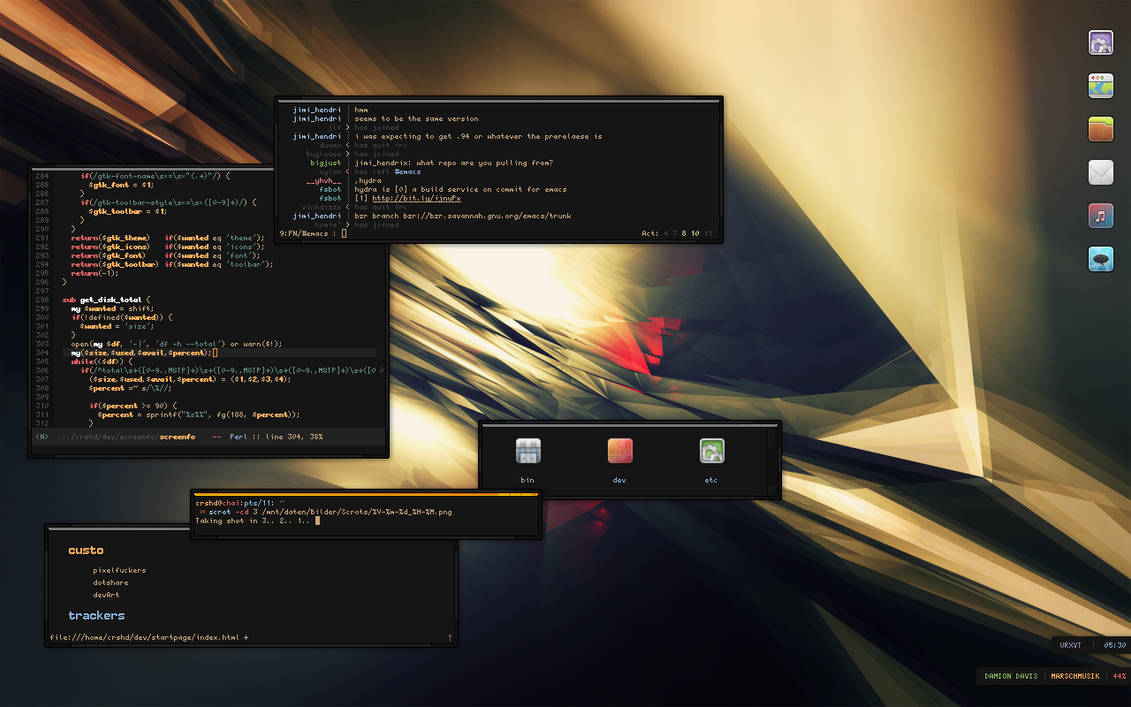1131x707 pixels.
Task: Click '$gtk_font = $1;' line in editor
Action: pyautogui.click(x=120, y=185)
